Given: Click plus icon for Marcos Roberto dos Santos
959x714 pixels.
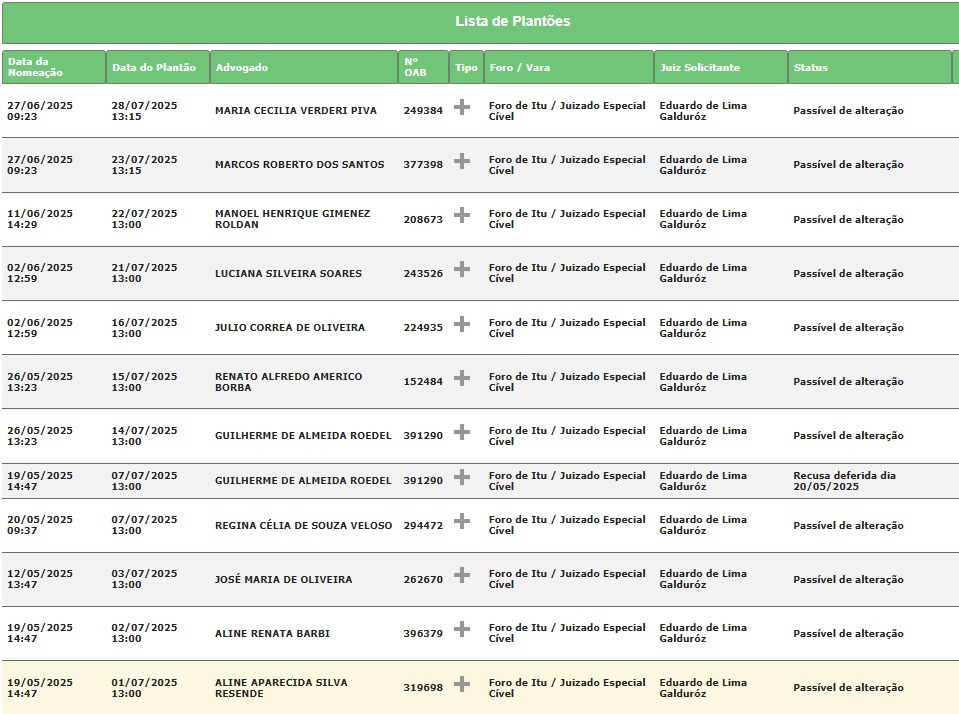Looking at the screenshot, I should (462, 161).
